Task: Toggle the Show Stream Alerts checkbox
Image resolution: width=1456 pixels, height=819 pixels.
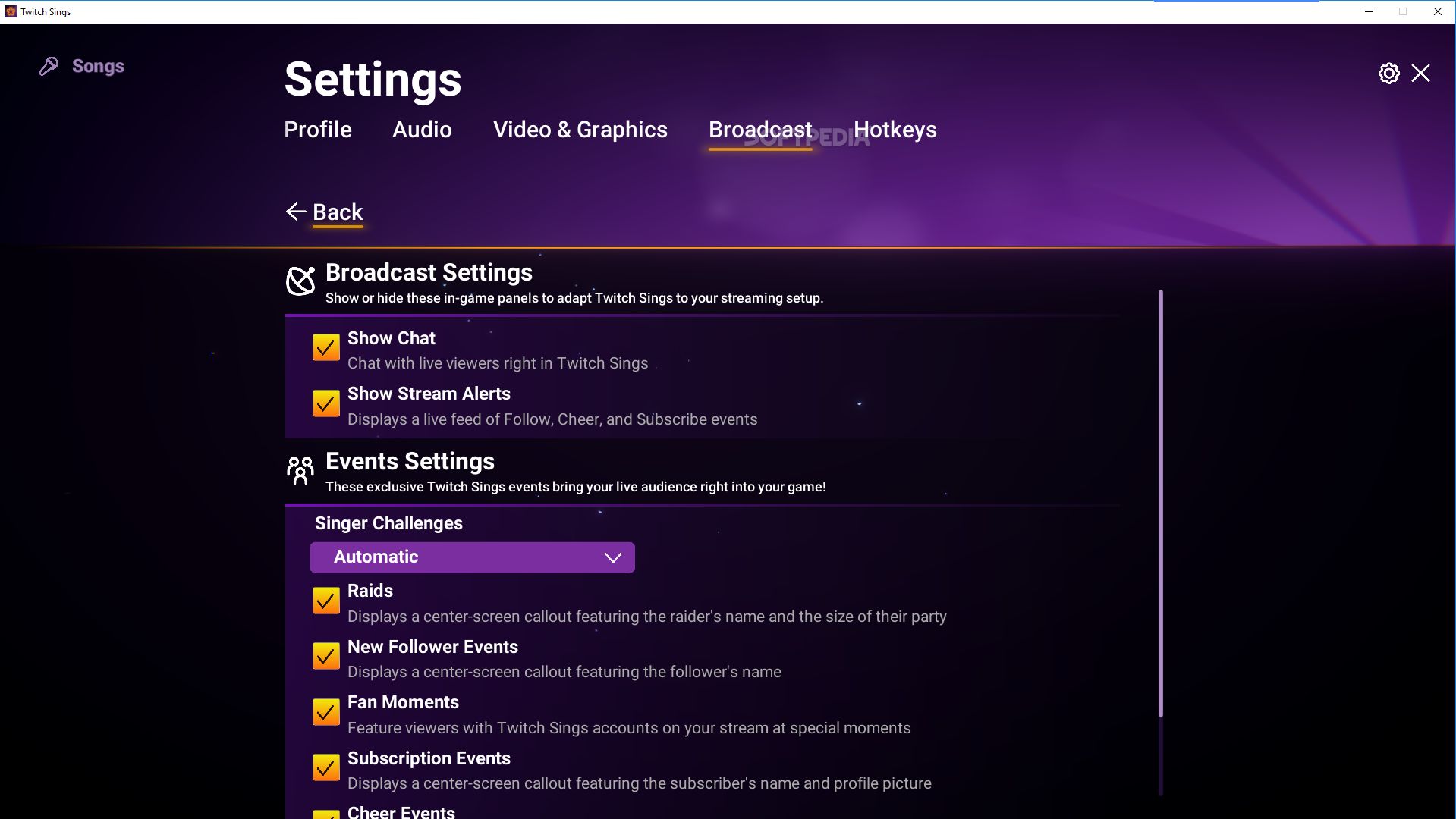Action: click(x=326, y=403)
